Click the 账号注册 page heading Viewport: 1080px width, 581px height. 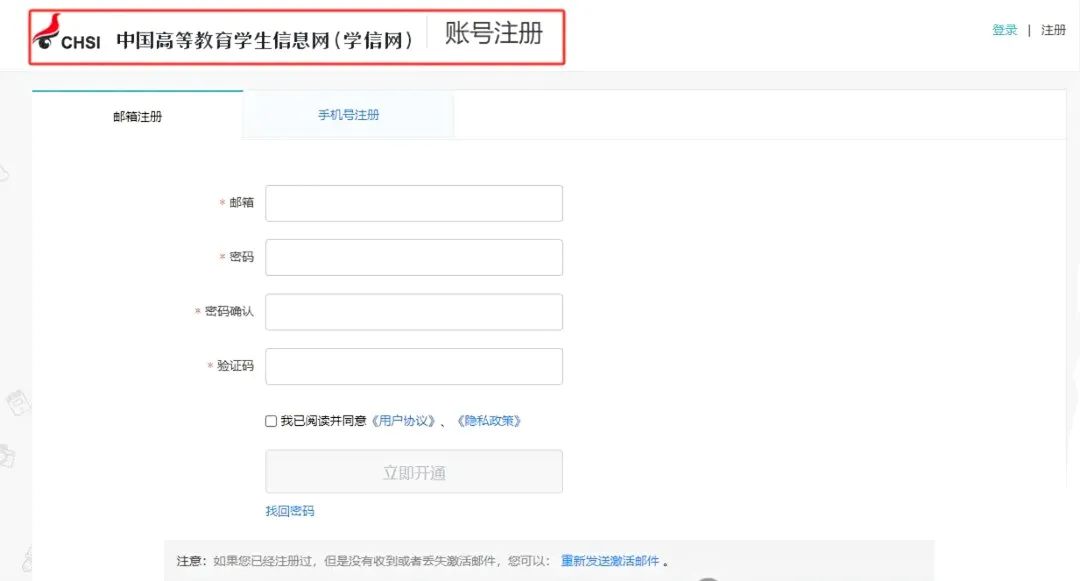(x=494, y=33)
